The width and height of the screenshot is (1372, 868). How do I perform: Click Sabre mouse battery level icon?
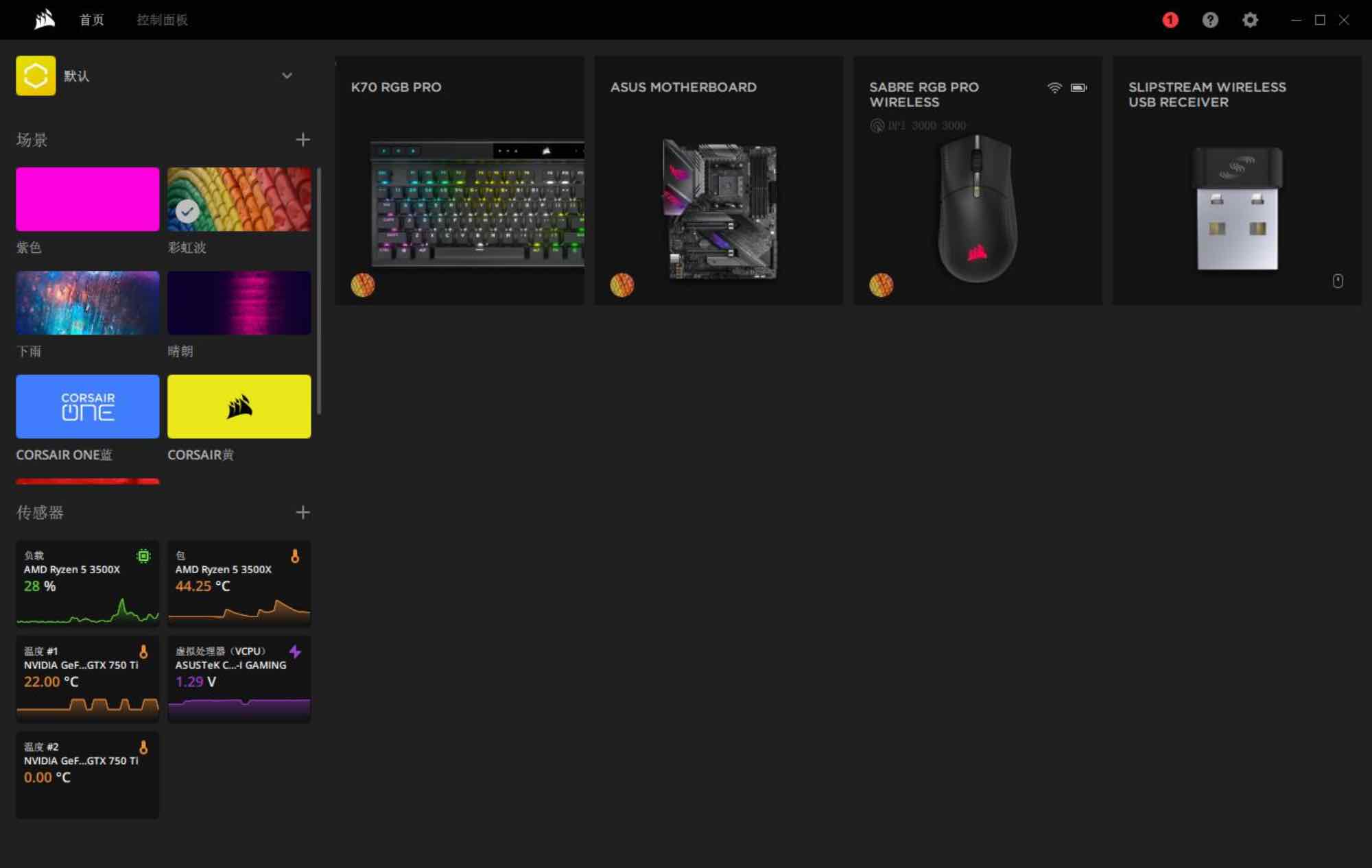click(1078, 88)
